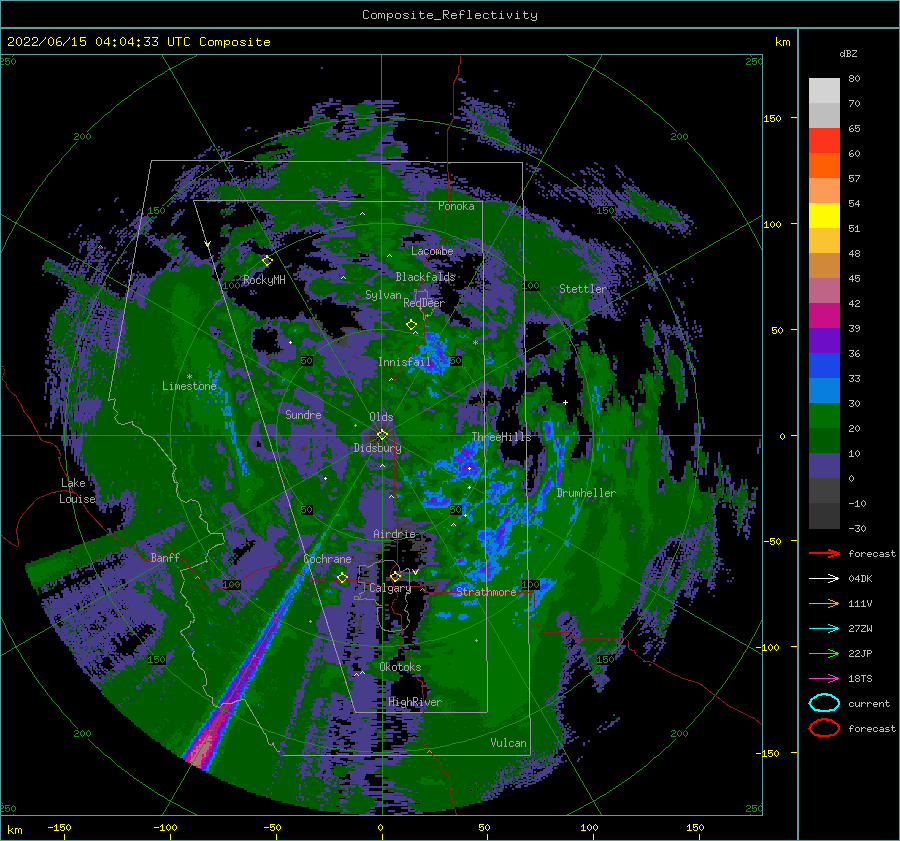Click the red forecast arrow in legend

coord(824,554)
